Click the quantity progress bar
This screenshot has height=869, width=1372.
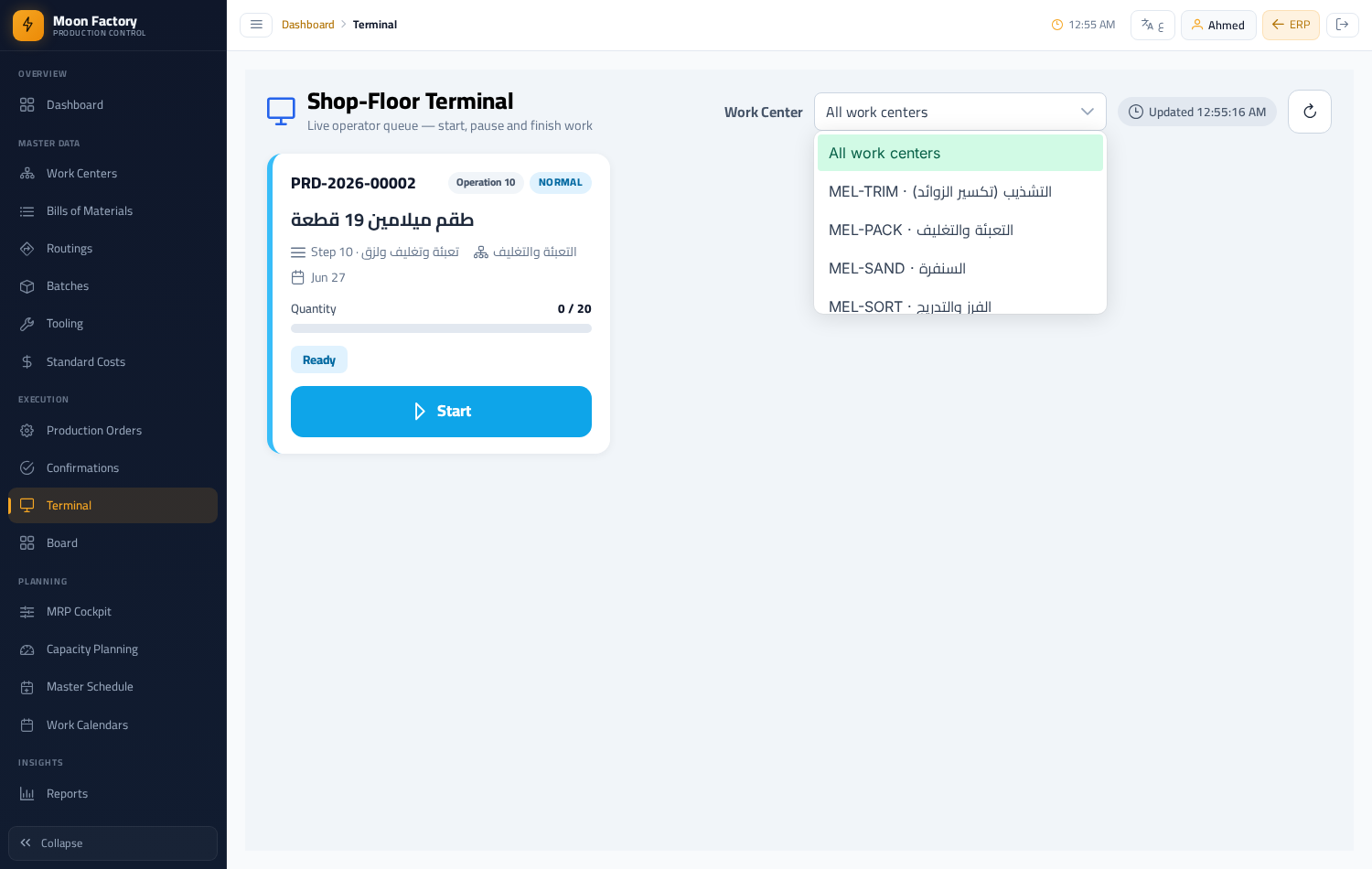point(441,328)
